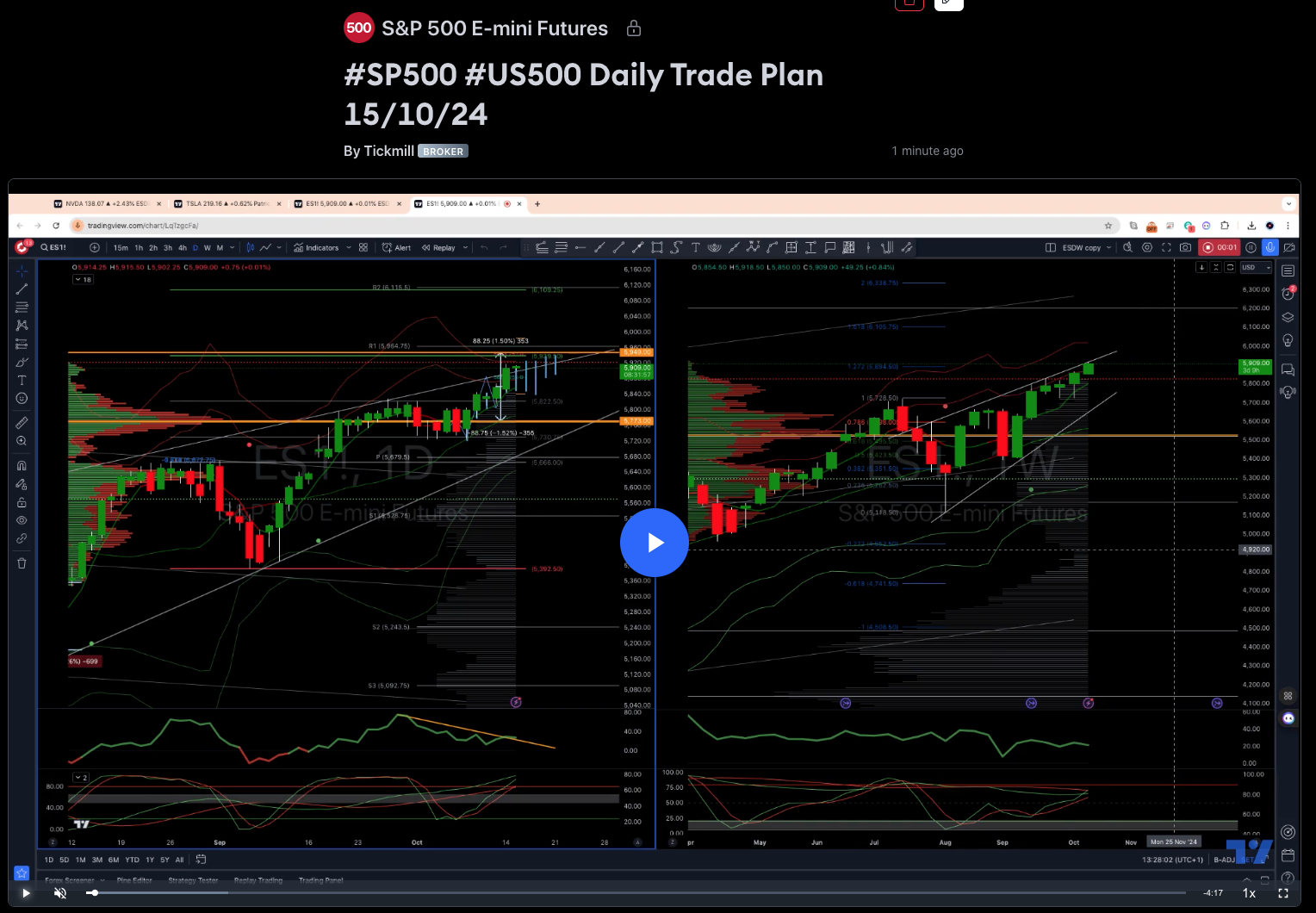Remove drawings with trash icon
The width and height of the screenshot is (1316, 913).
(x=22, y=563)
